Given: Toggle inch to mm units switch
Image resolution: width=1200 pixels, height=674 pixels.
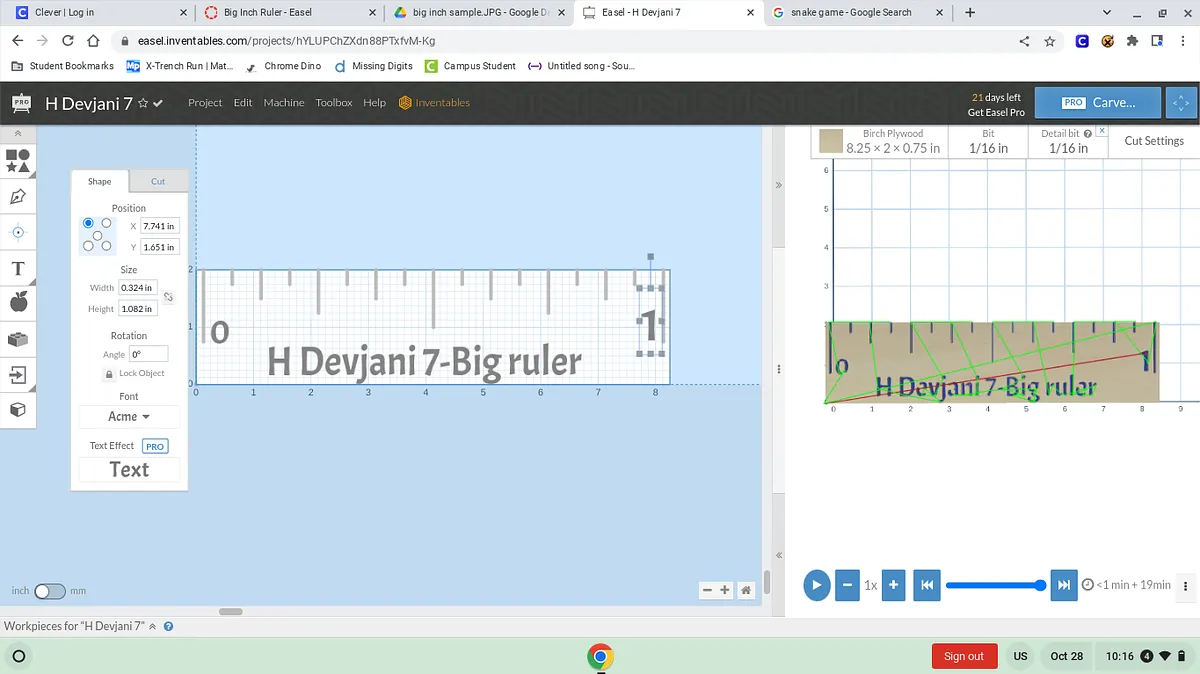Looking at the screenshot, I should click(x=49, y=591).
